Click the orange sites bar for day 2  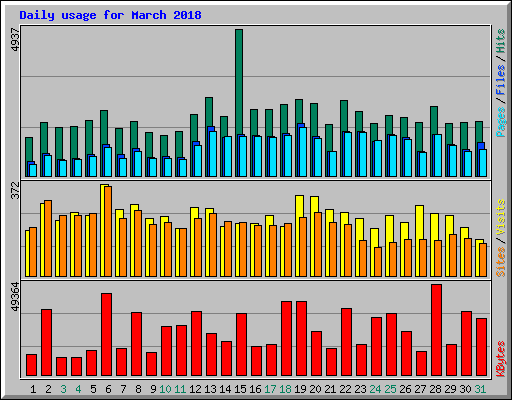point(48,238)
